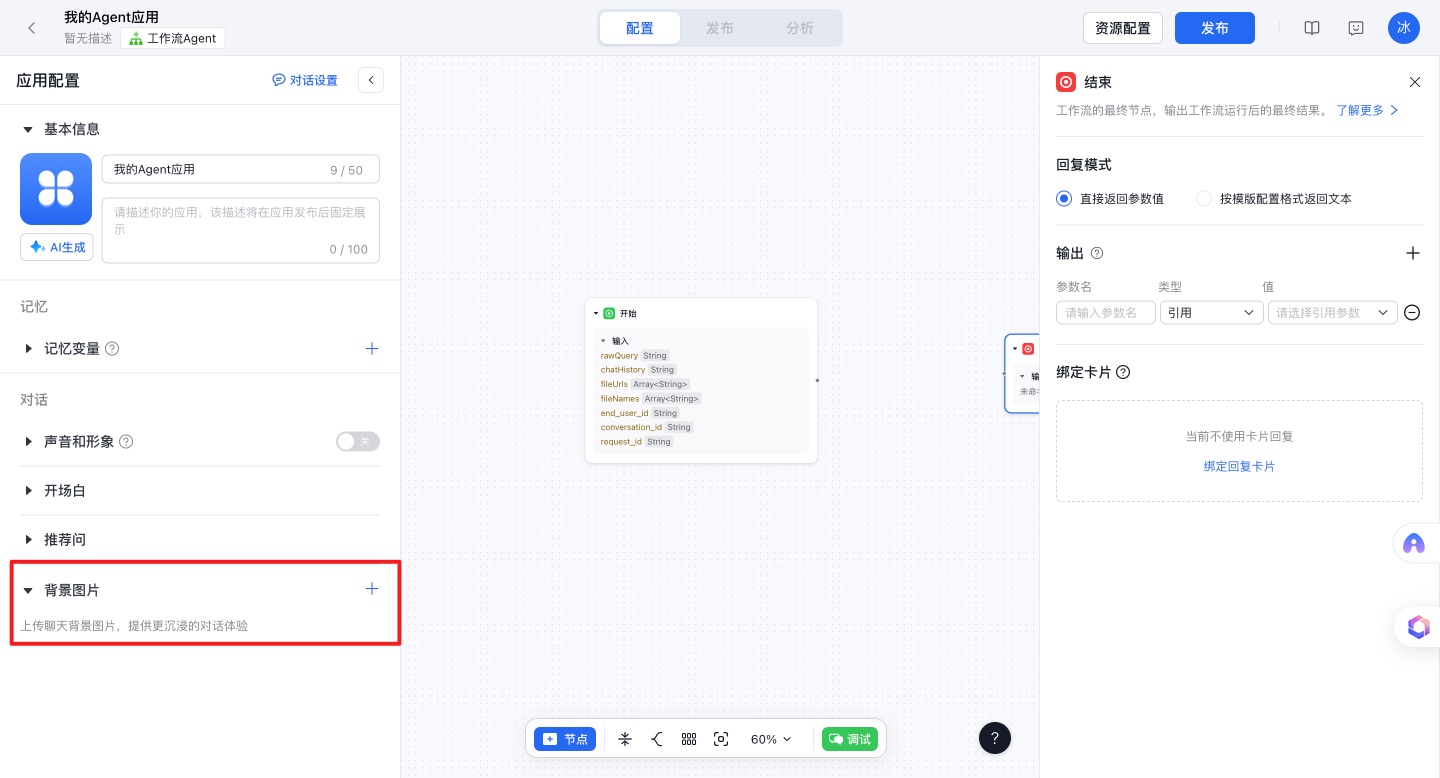The width and height of the screenshot is (1440, 778).
Task: Expand the 推荐问 section
Action: point(28,539)
